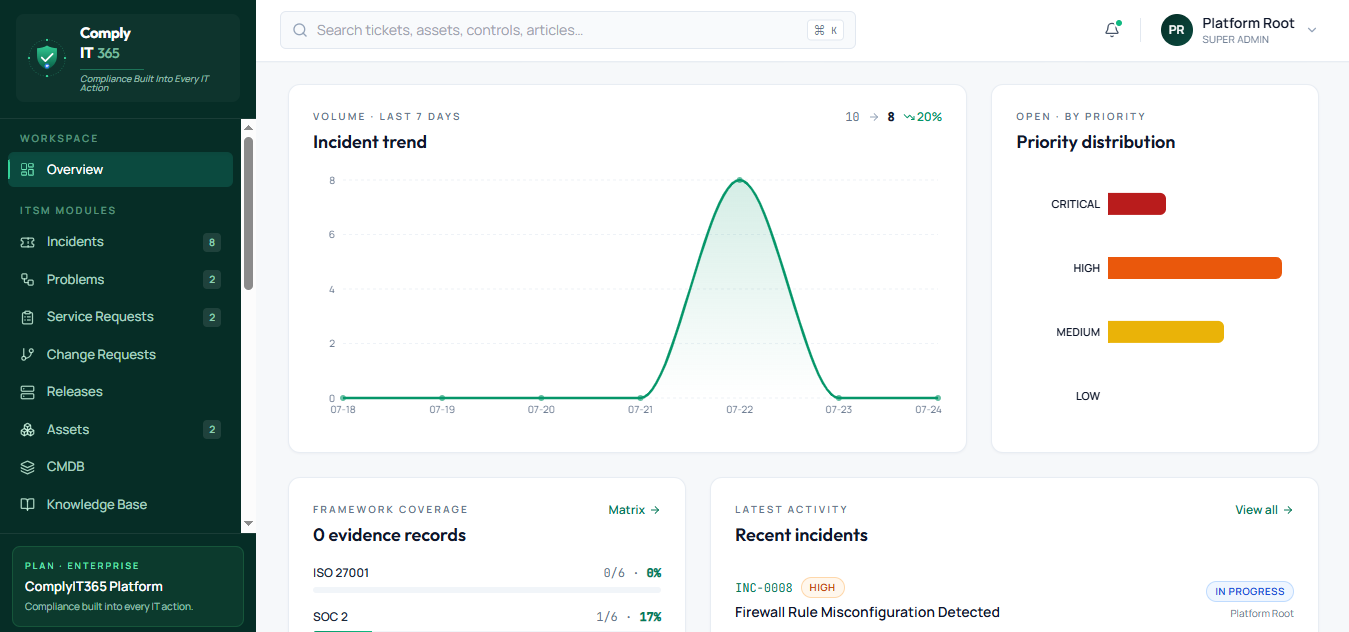Click the Incidents count badge 8
1349x632 pixels.
pyautogui.click(x=211, y=242)
